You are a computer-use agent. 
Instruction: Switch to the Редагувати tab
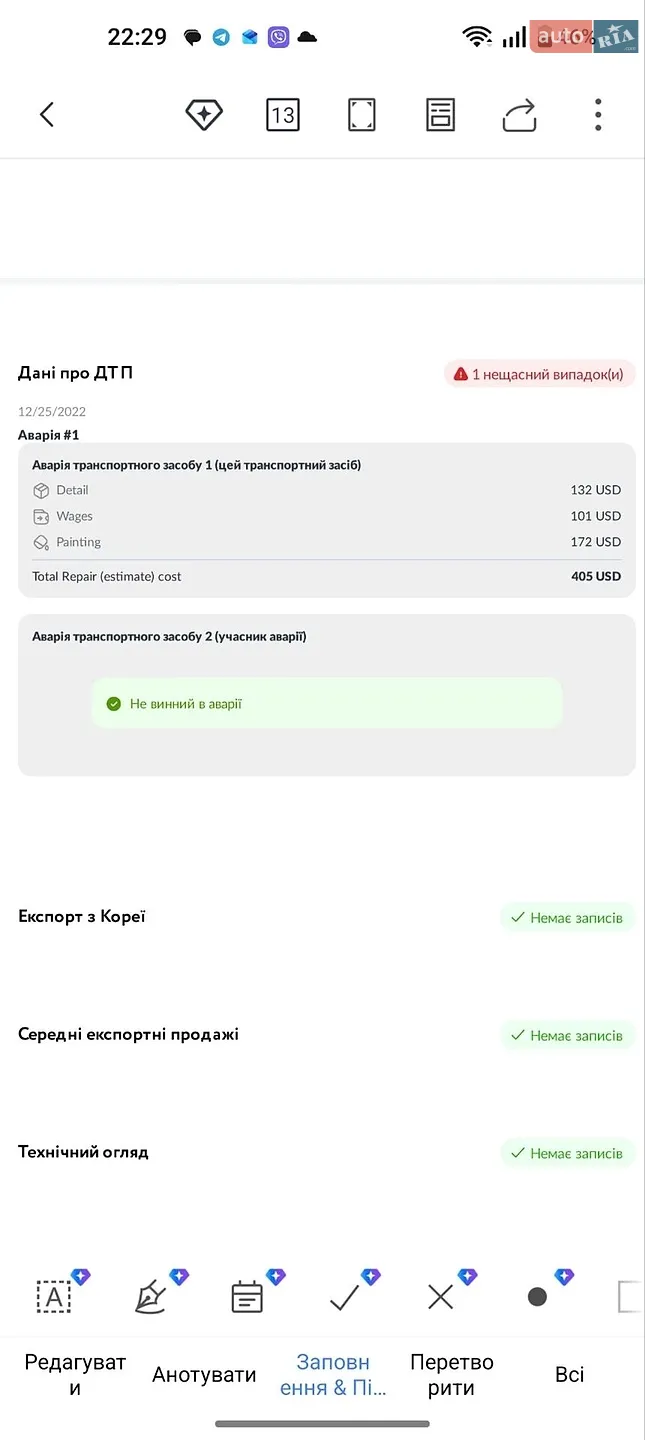click(75, 1375)
